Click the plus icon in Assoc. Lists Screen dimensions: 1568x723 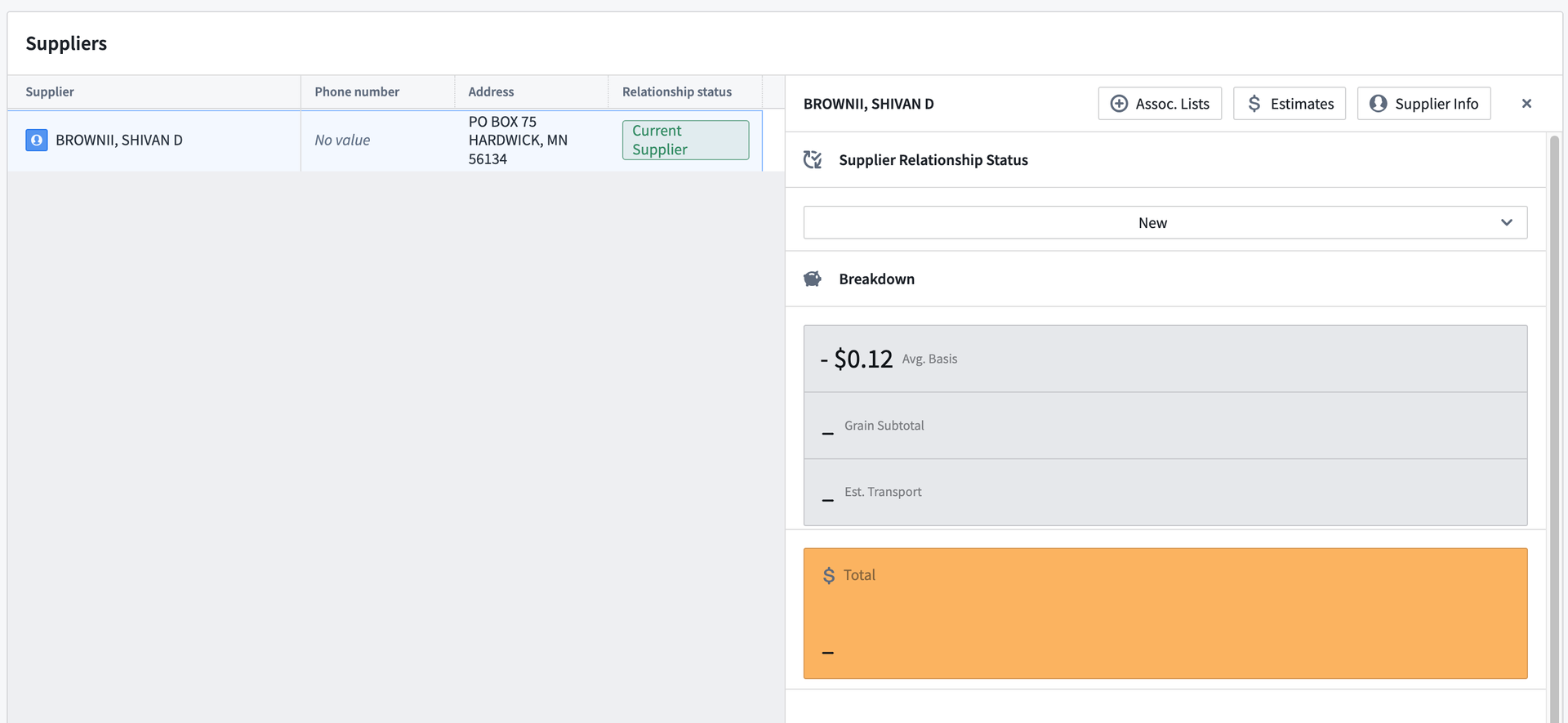[1119, 104]
